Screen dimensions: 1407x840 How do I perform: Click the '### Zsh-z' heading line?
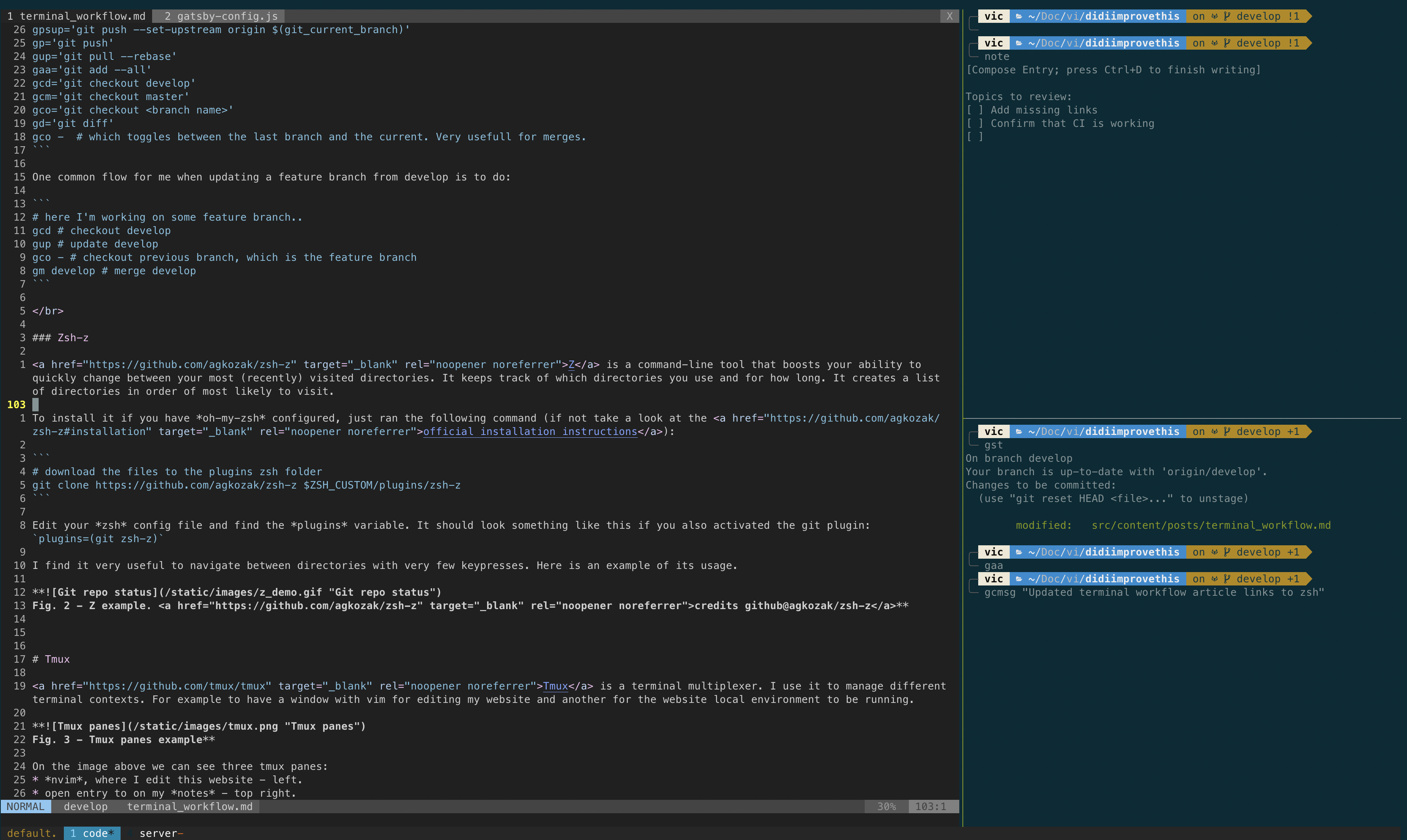click(61, 338)
